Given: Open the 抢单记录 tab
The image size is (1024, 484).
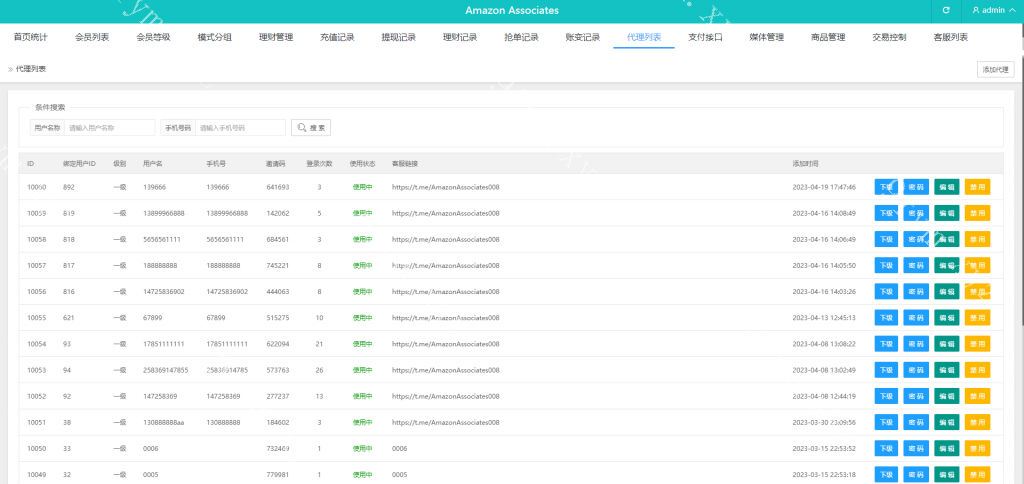Looking at the screenshot, I should click(x=522, y=37).
